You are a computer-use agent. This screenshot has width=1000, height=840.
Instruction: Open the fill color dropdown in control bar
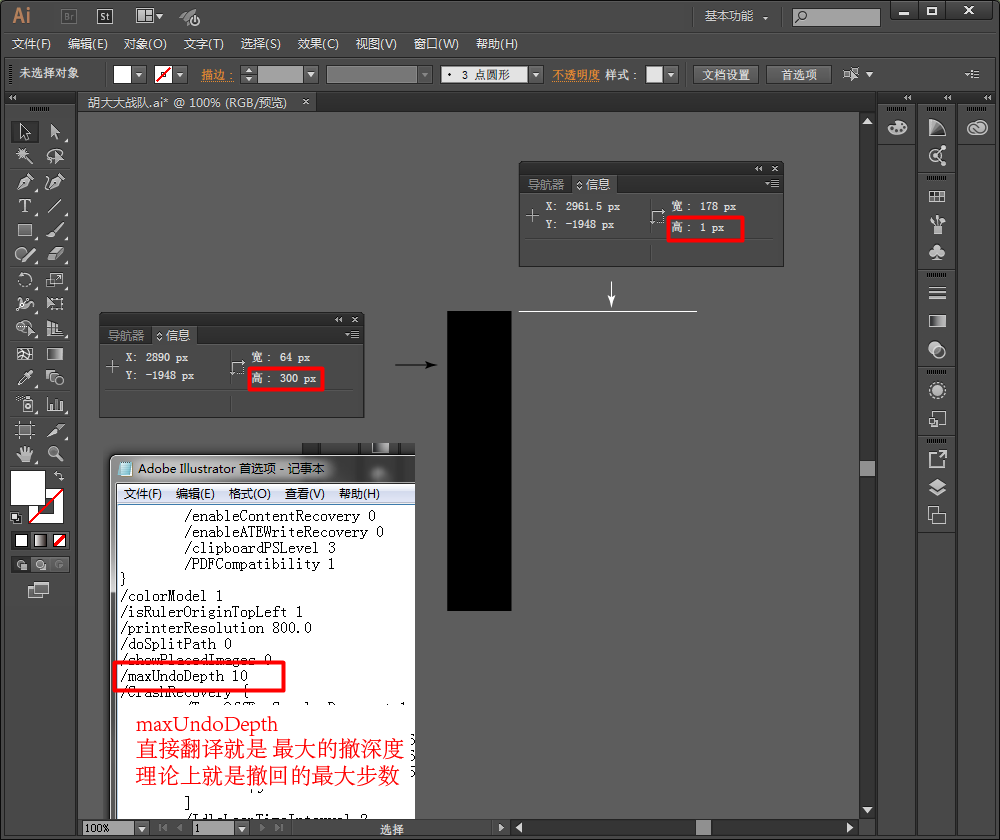point(140,75)
